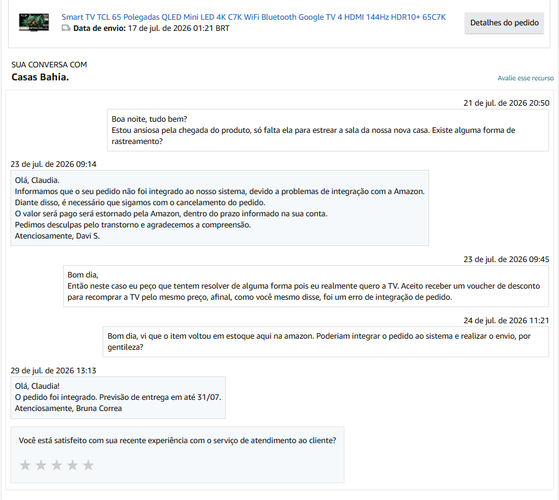Select the message from Davi S. about cancellation
This screenshot has height=500, width=559.
(x=220, y=208)
